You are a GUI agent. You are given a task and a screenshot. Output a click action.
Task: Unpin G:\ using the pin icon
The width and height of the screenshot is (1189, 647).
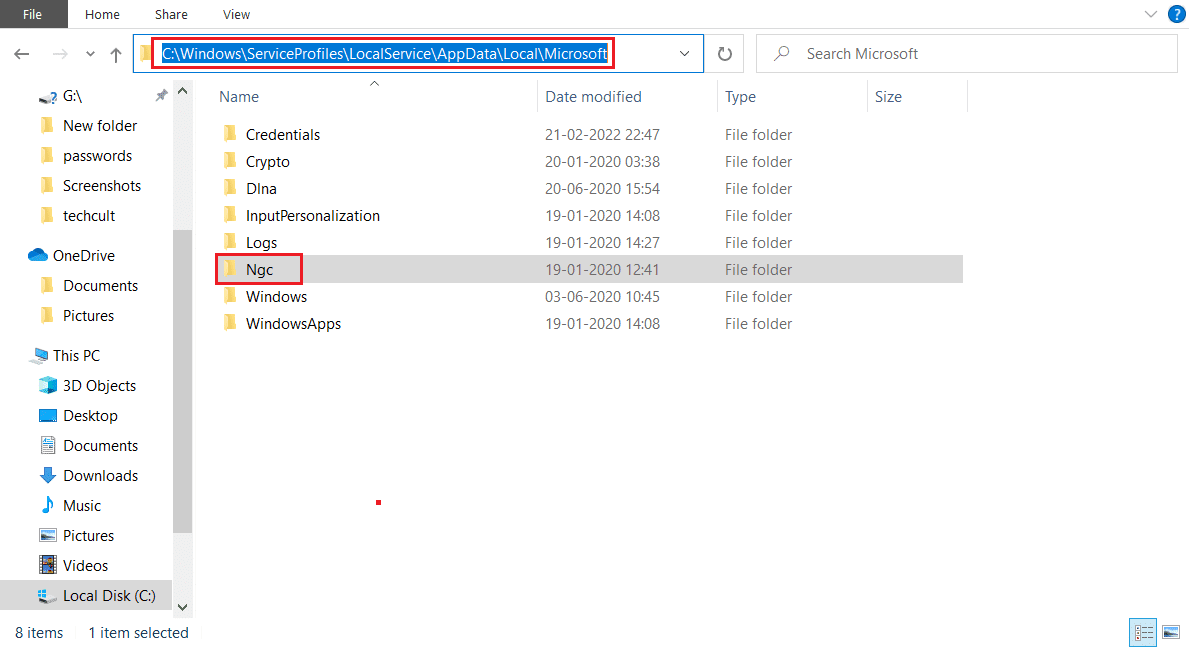pos(161,96)
